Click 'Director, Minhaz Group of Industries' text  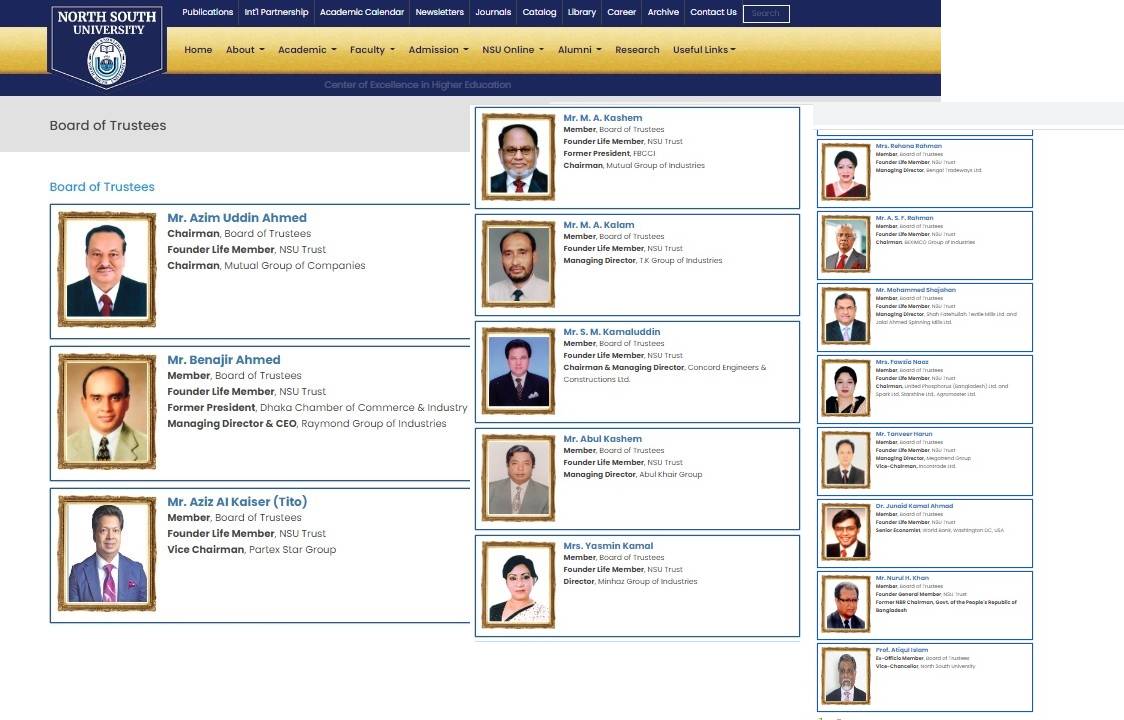[630, 581]
